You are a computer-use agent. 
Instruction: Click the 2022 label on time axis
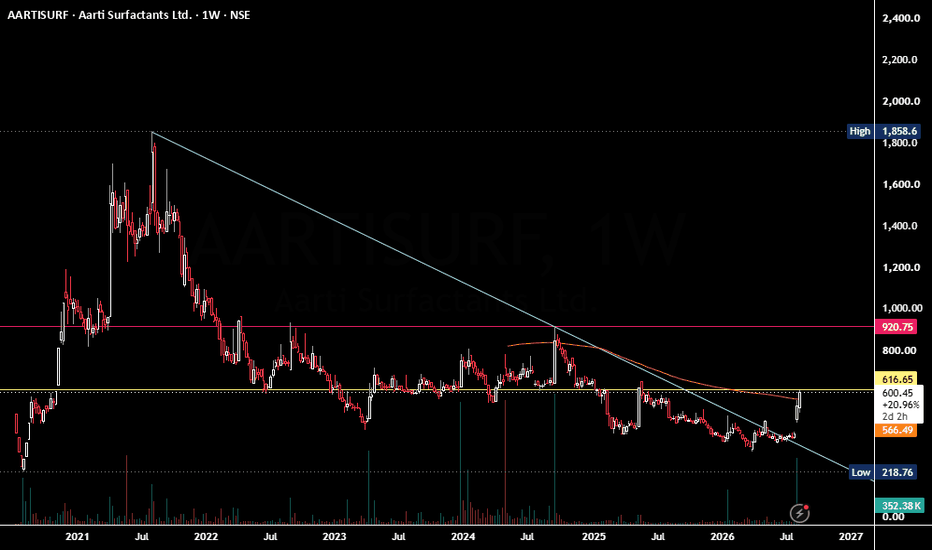[206, 536]
